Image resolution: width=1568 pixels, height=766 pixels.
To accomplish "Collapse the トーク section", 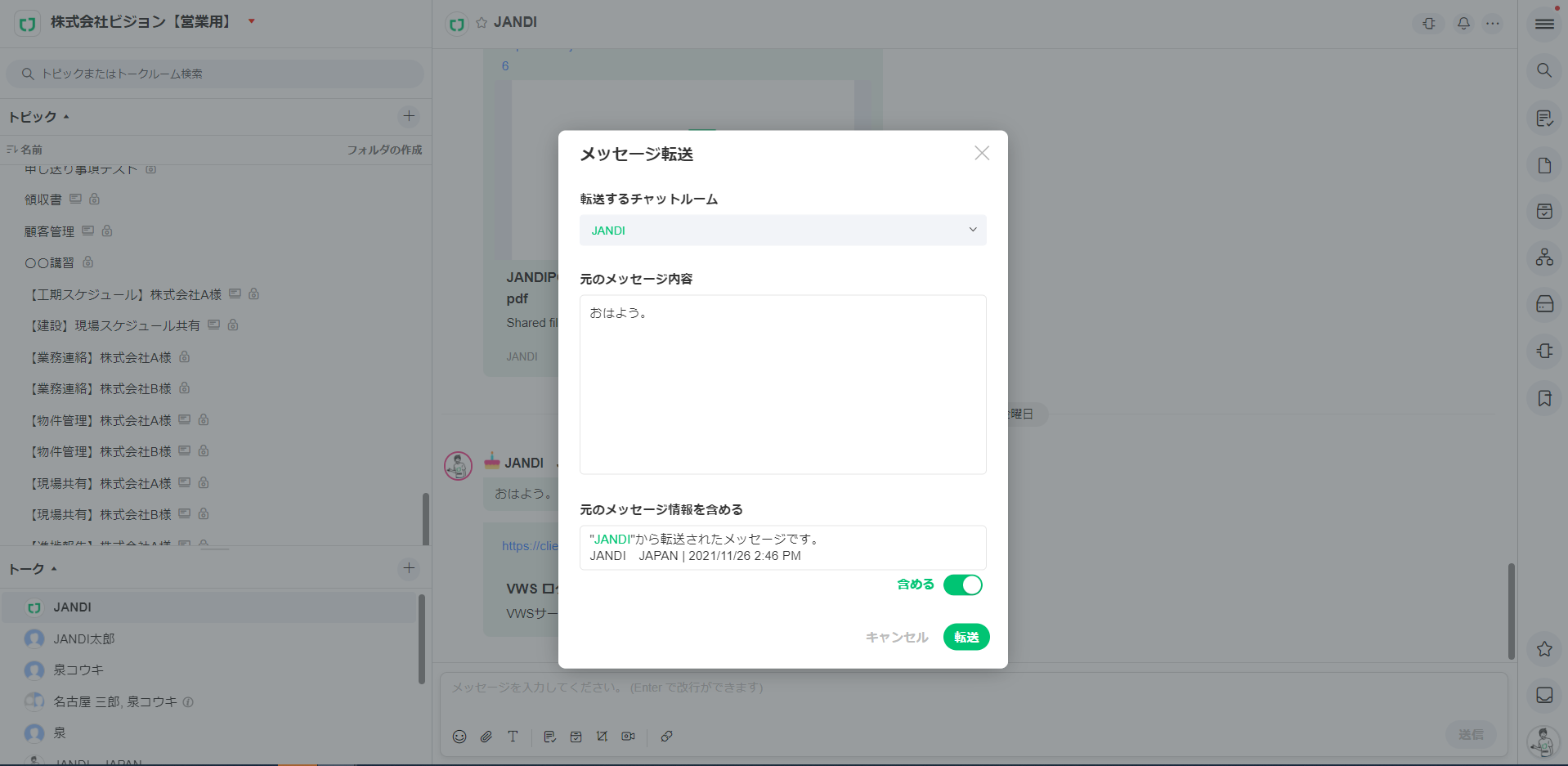I will coord(33,569).
